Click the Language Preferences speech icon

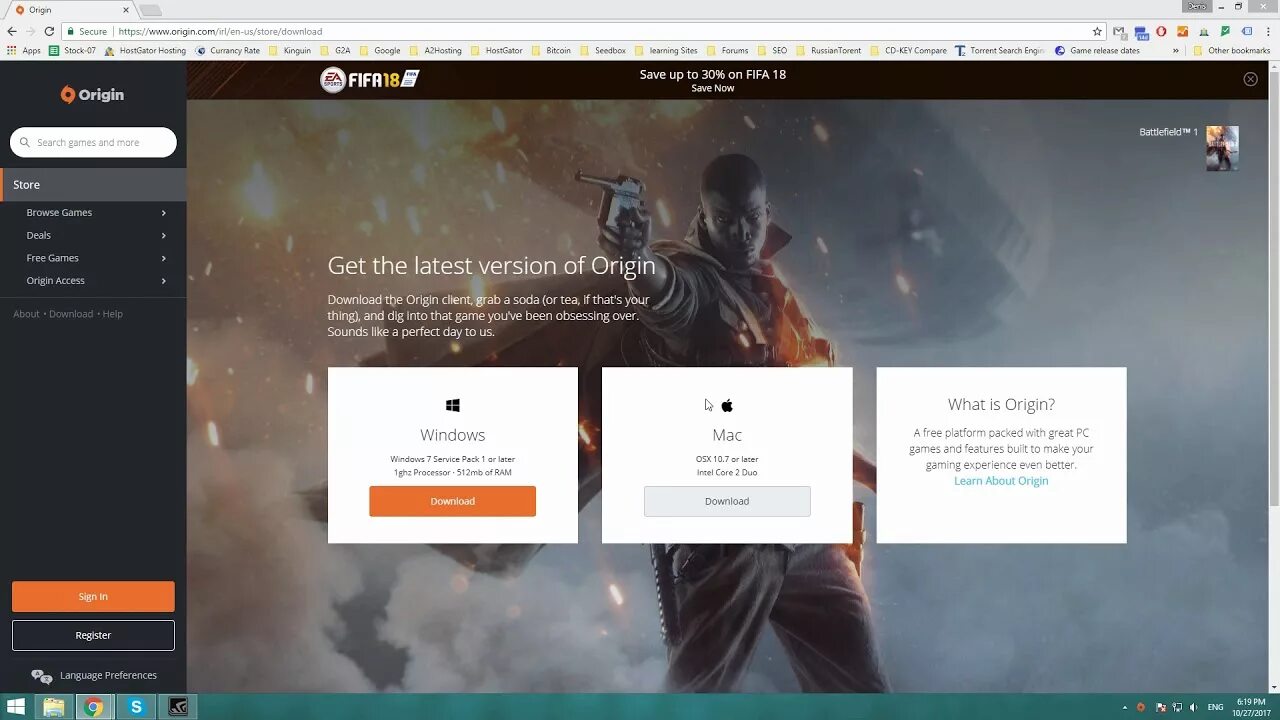(41, 676)
